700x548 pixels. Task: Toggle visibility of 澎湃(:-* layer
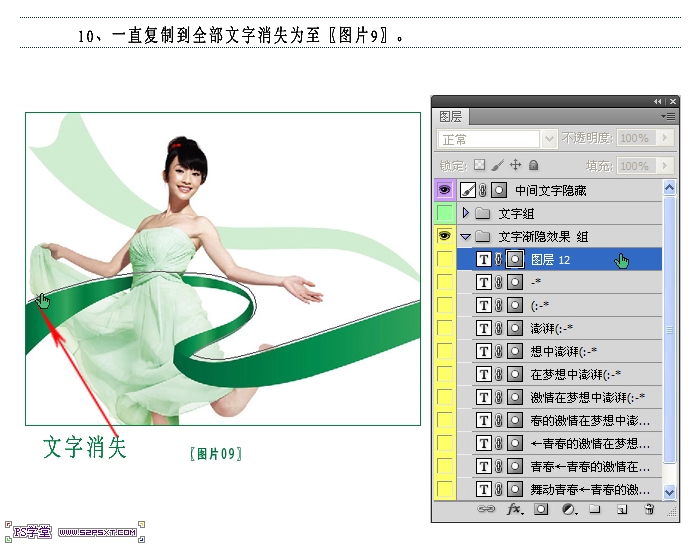click(445, 328)
